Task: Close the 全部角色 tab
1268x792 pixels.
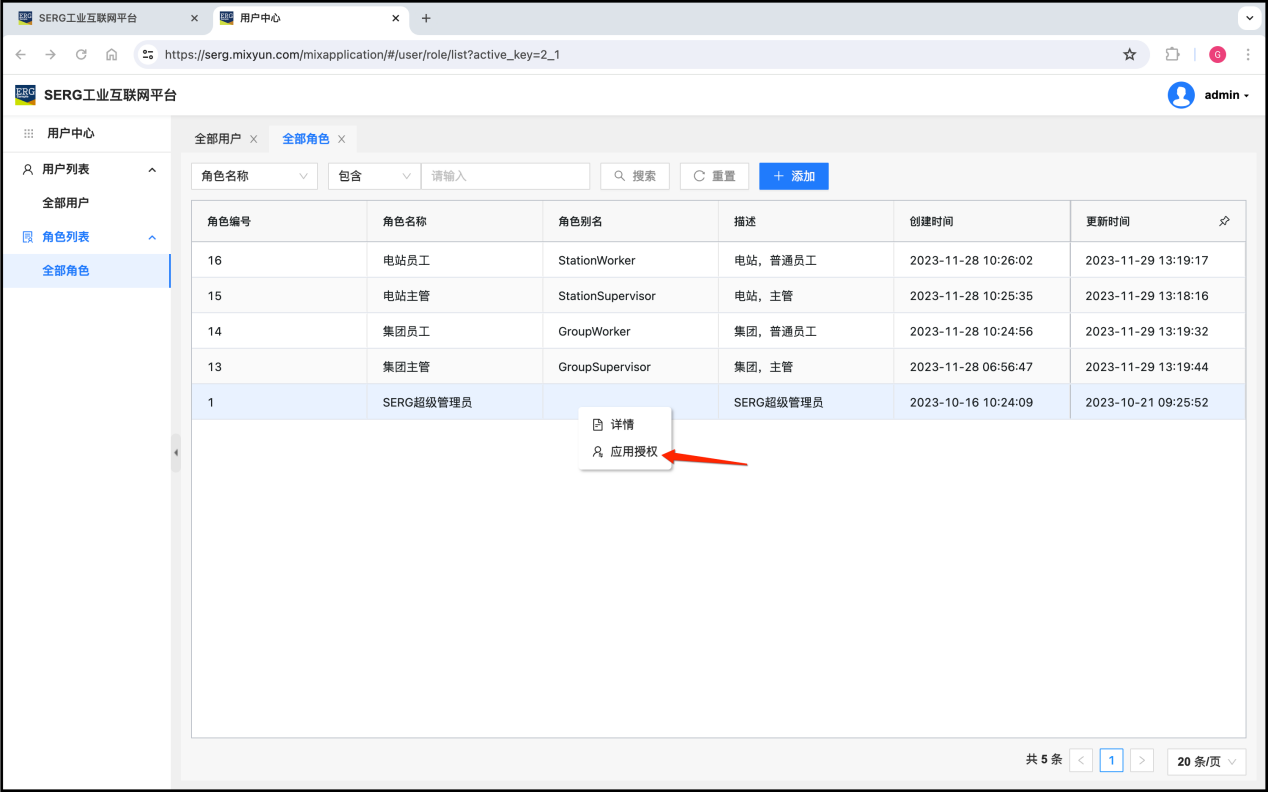Action: [342, 139]
